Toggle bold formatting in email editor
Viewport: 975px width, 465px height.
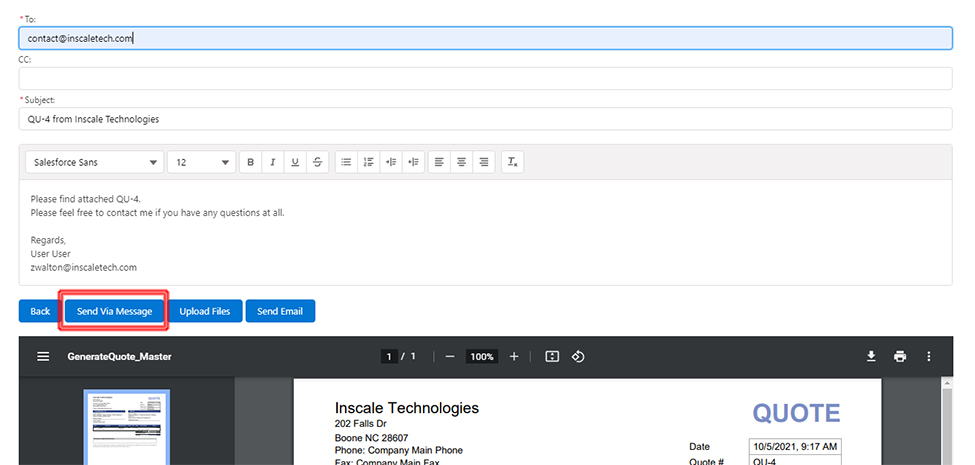pyautogui.click(x=251, y=162)
